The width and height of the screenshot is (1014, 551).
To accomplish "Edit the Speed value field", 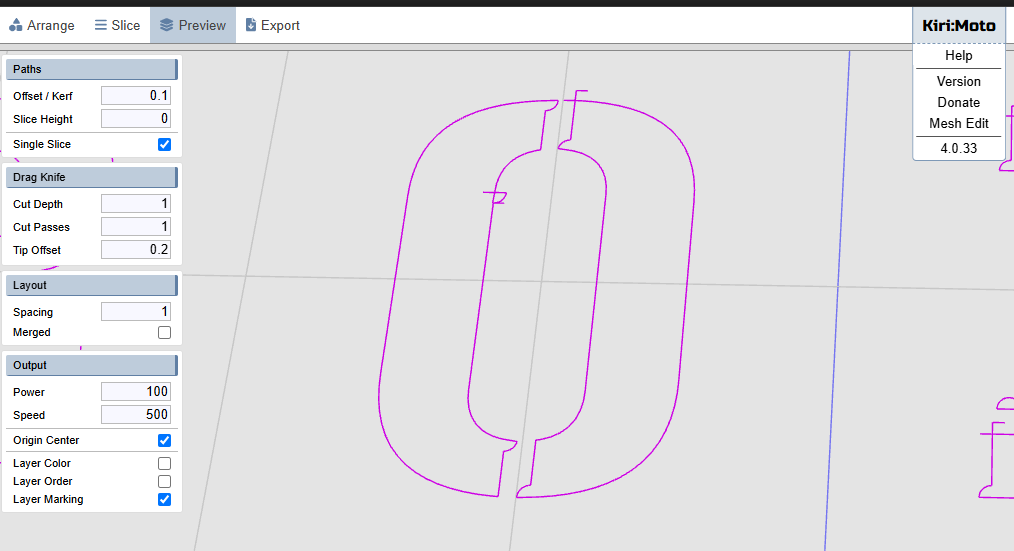I will tap(136, 415).
